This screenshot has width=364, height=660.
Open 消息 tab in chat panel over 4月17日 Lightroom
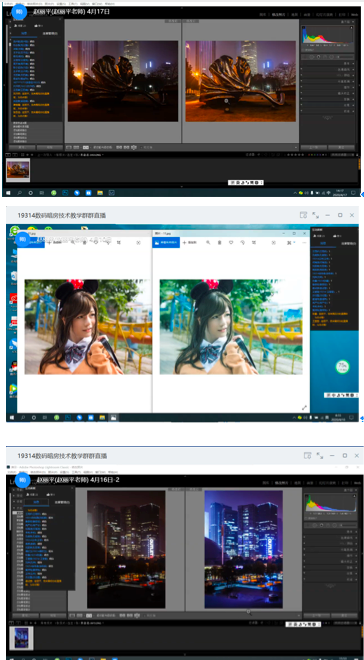23,33
